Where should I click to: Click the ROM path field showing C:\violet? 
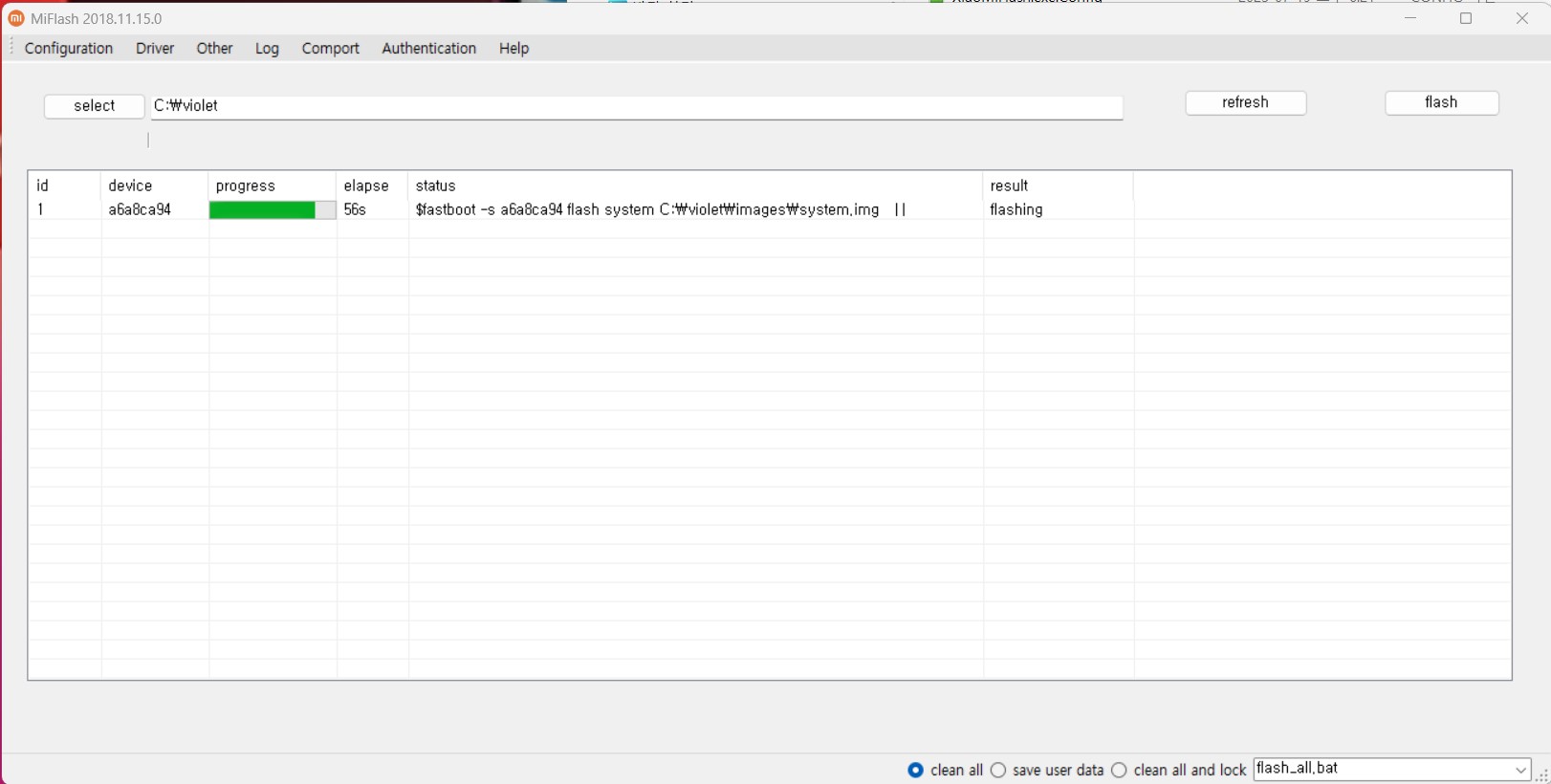637,107
